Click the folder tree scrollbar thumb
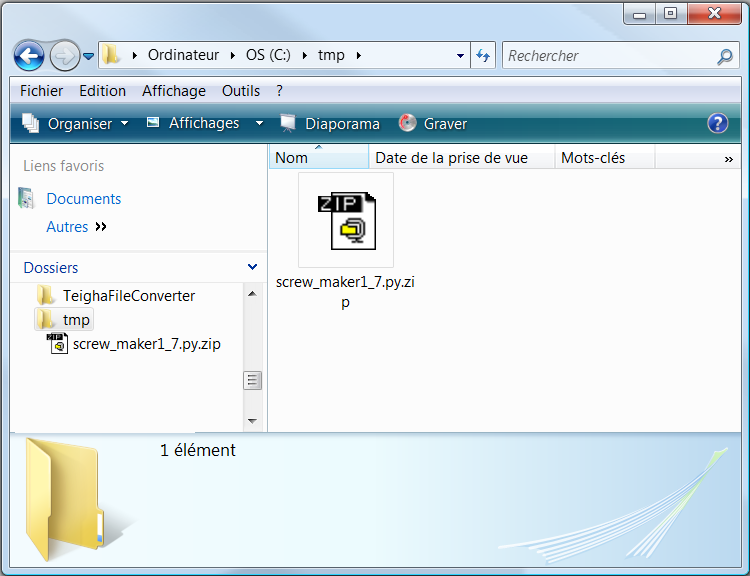The height and width of the screenshot is (576, 750). [253, 381]
